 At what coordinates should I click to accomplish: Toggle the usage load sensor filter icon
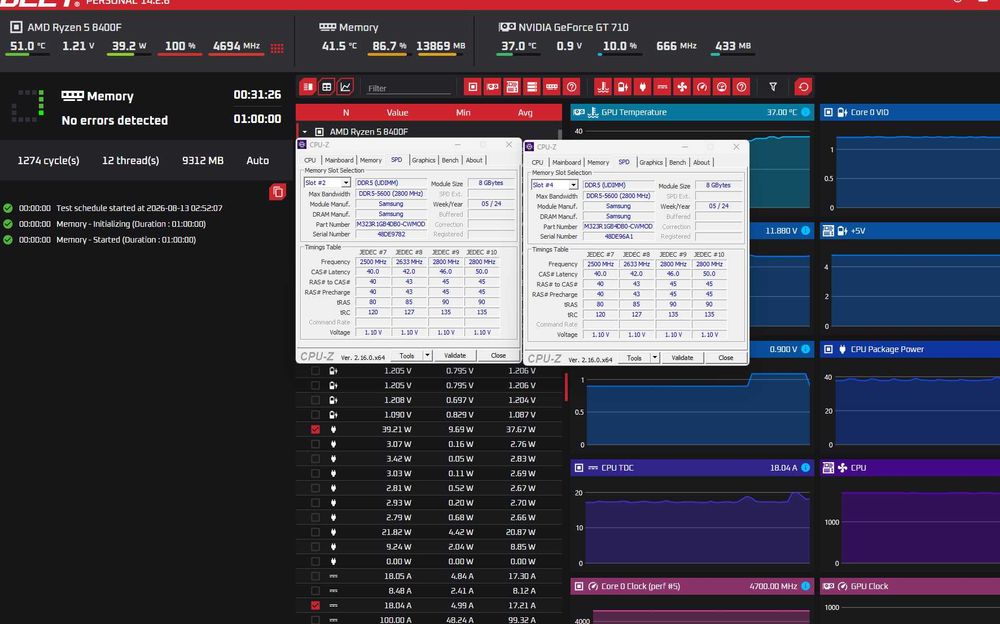coord(721,87)
